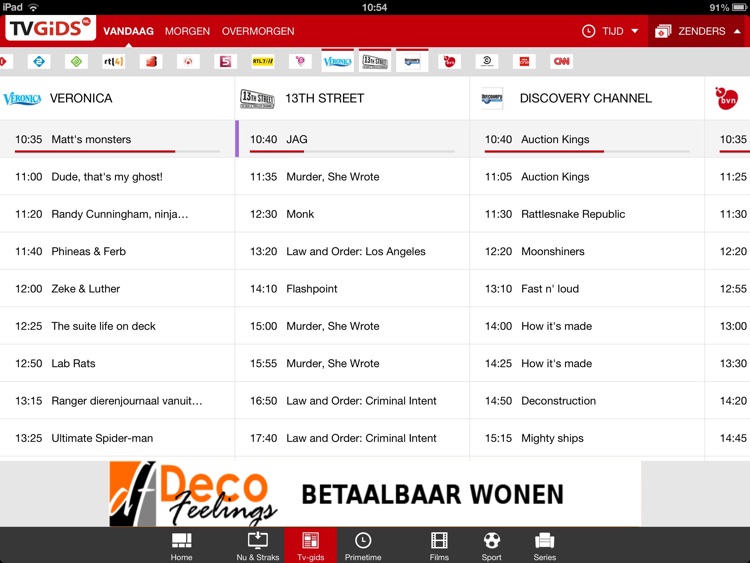Open Murder, She Wrote at 15:55
Screen dimensions: 750x563
tap(352, 363)
